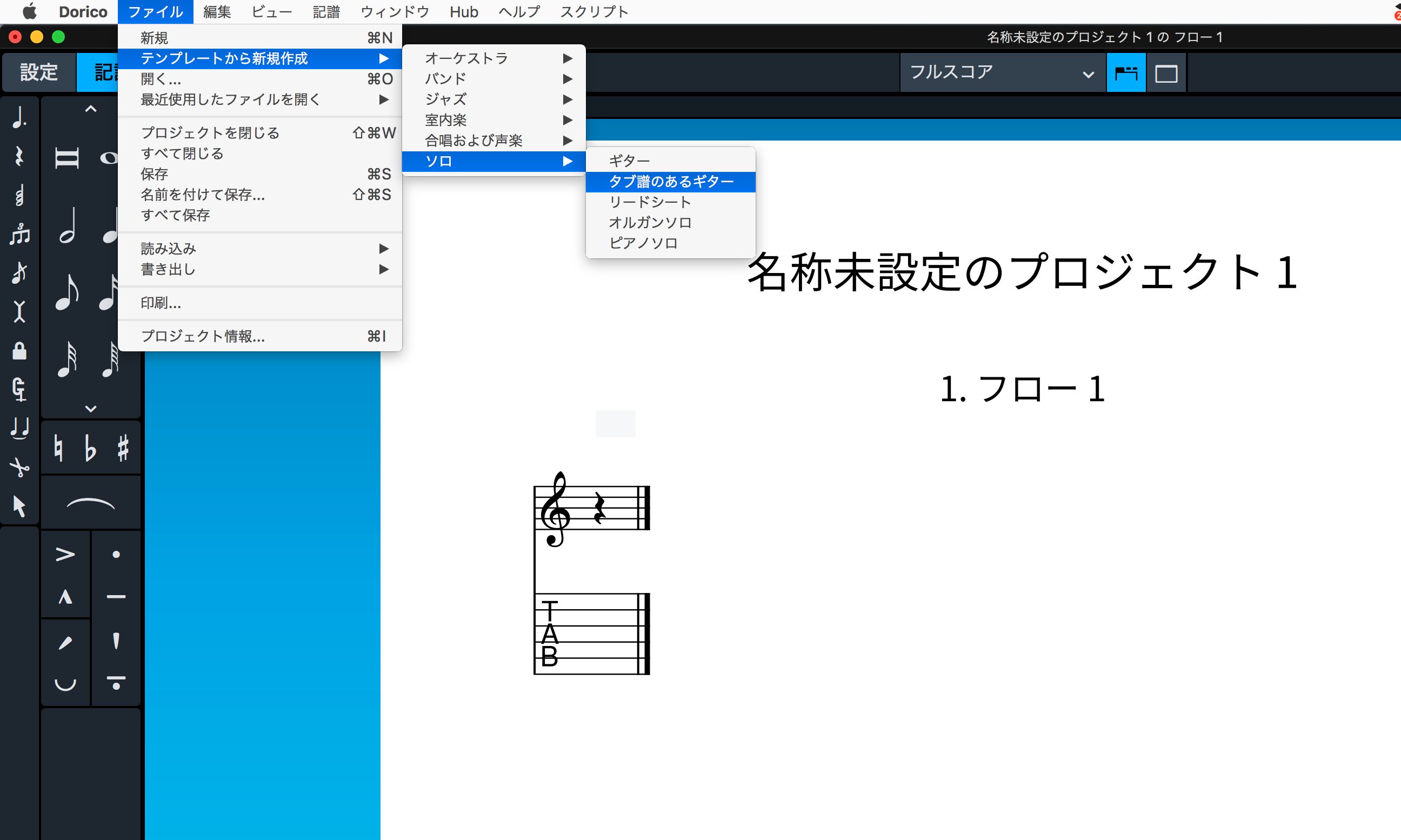Apply staccato articulation
Image resolution: width=1401 pixels, height=840 pixels.
[x=116, y=554]
